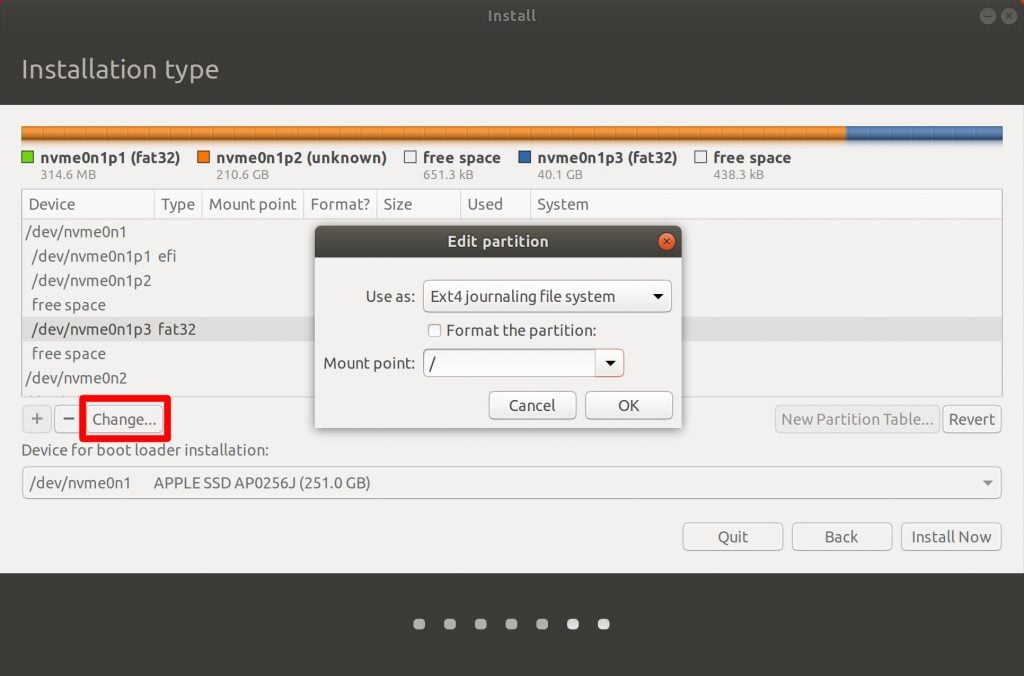1024x676 pixels.
Task: Cancel the Edit partition dialog
Action: [532, 405]
